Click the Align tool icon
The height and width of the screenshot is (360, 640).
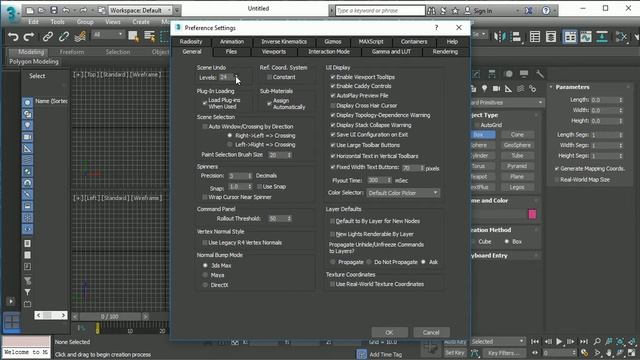516,37
